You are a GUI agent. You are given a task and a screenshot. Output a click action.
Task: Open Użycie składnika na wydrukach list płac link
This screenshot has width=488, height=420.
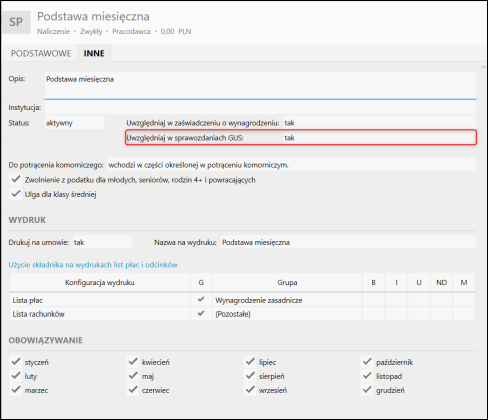(93, 265)
